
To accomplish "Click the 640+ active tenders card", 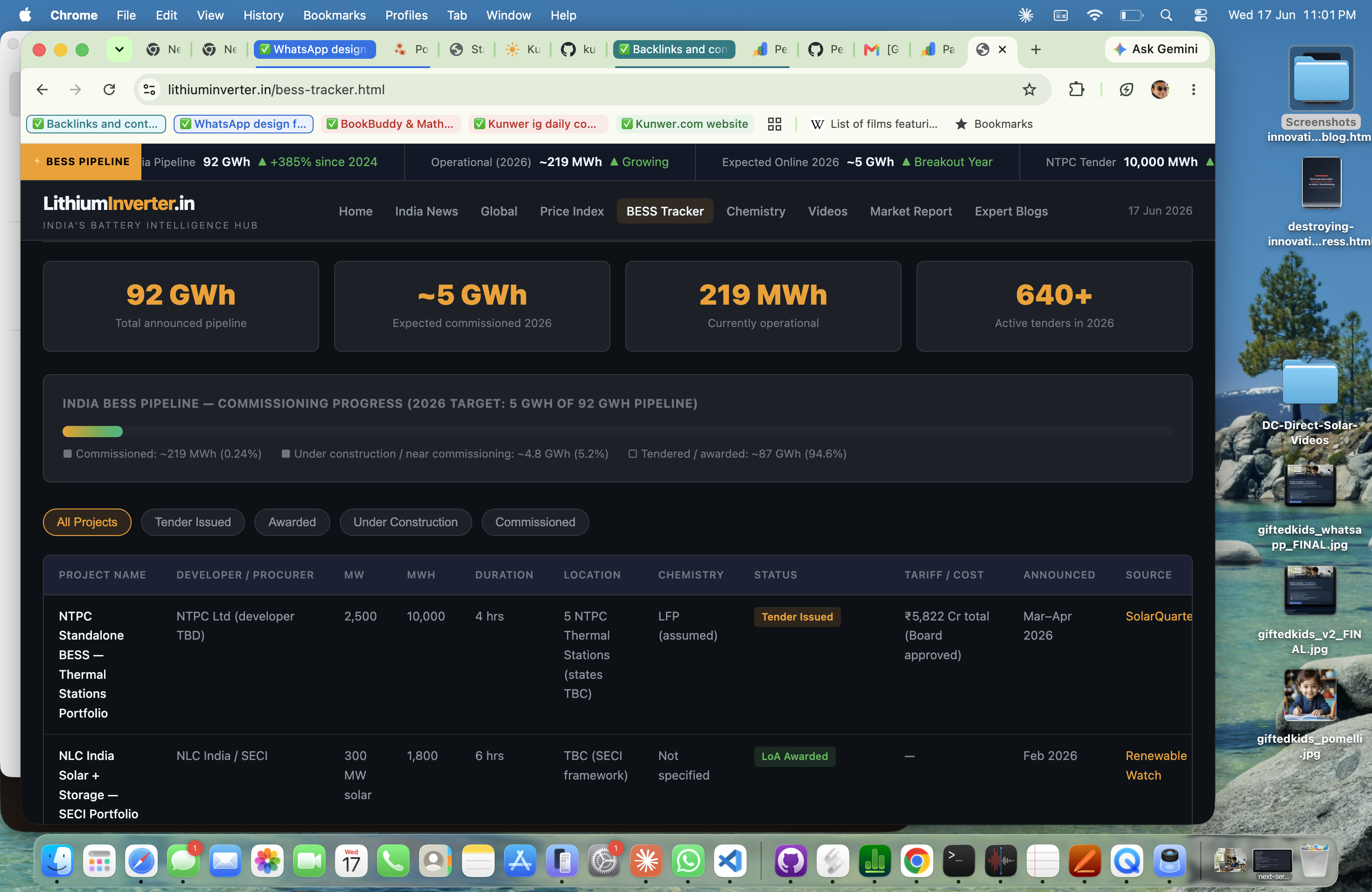I will pos(1054,306).
